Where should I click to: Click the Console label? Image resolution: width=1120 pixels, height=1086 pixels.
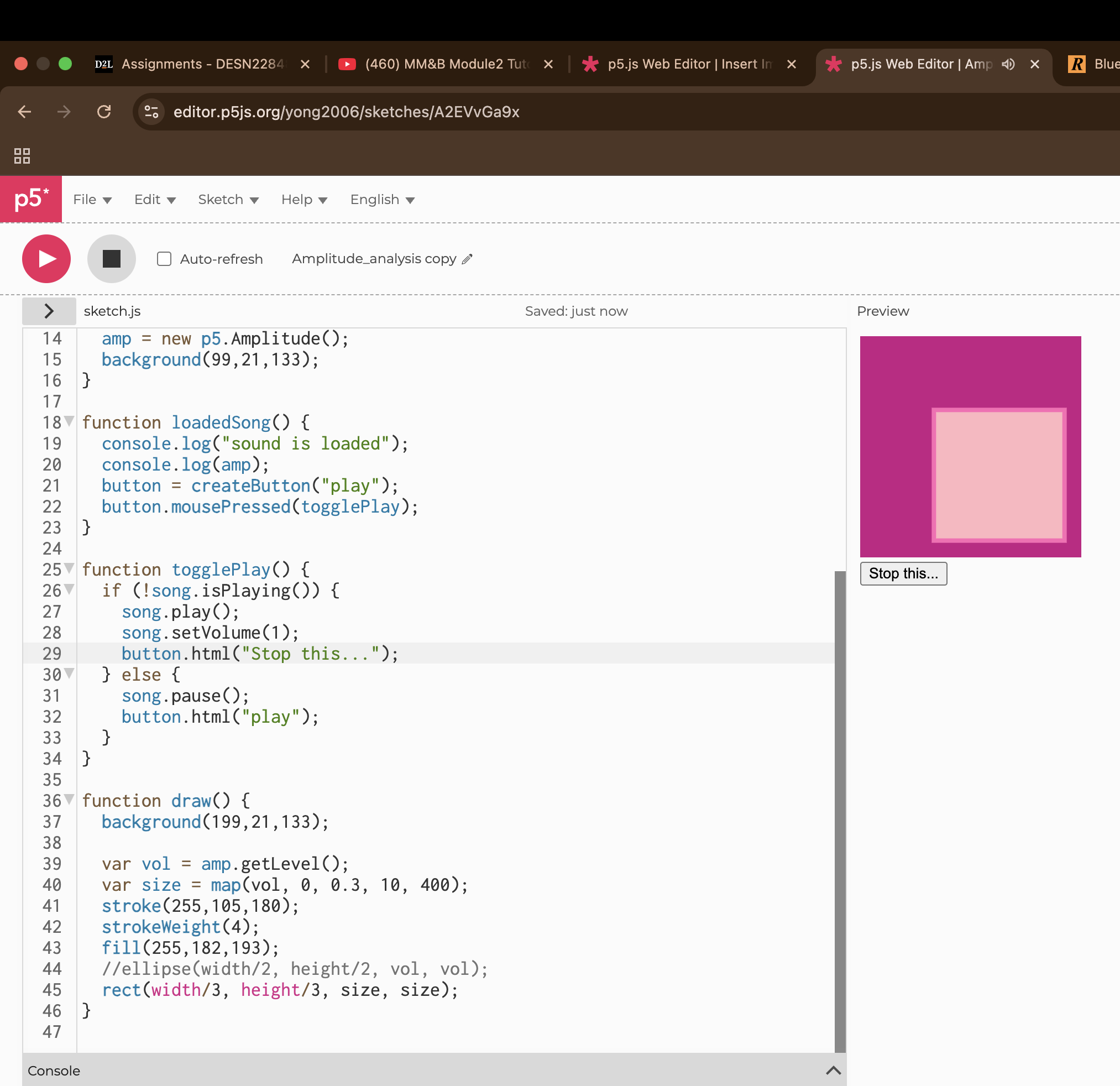tap(54, 1071)
